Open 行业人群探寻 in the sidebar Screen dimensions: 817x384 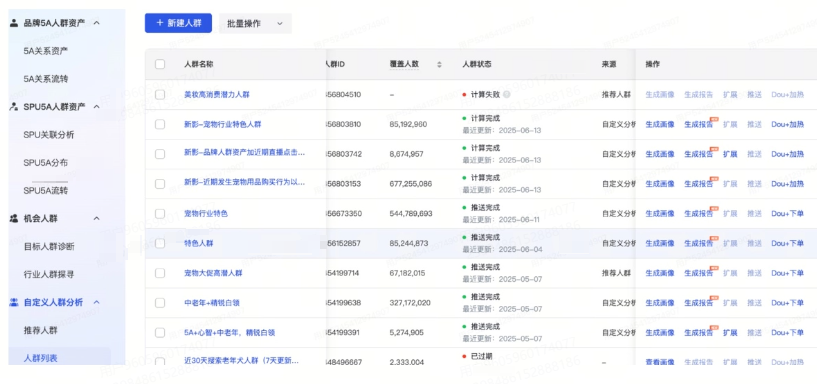click(x=49, y=275)
